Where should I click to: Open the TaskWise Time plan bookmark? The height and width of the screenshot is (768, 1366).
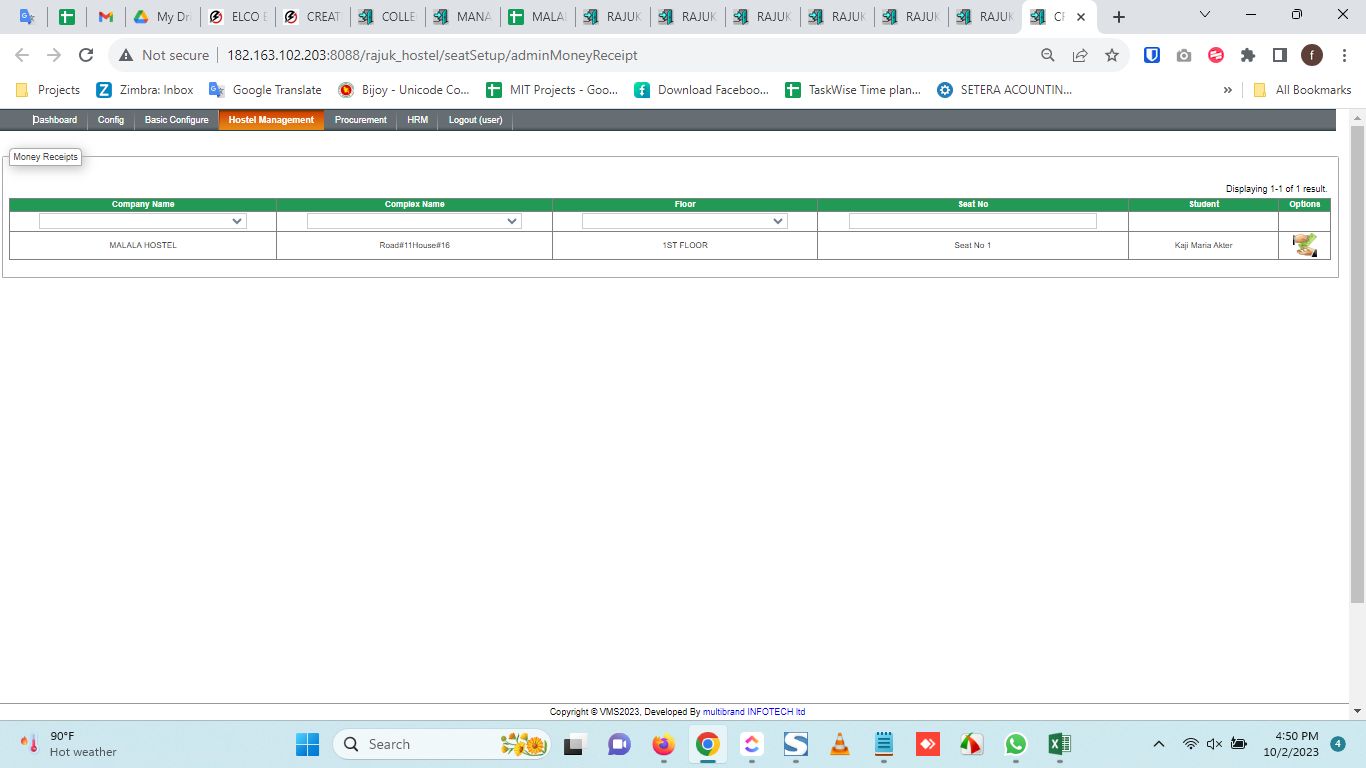[x=853, y=90]
